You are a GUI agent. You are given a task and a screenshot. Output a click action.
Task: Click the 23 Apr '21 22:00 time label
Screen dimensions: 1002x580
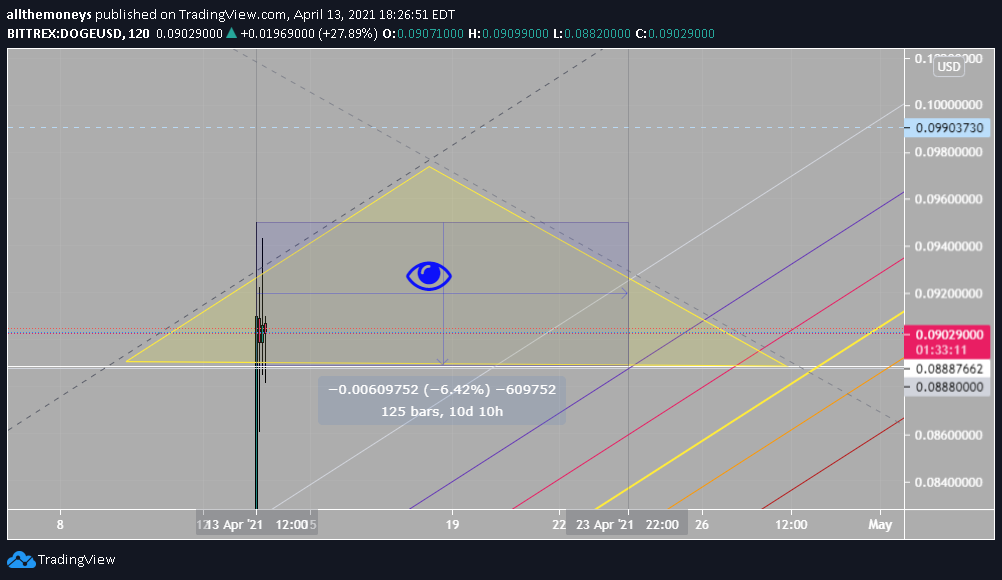(x=627, y=524)
